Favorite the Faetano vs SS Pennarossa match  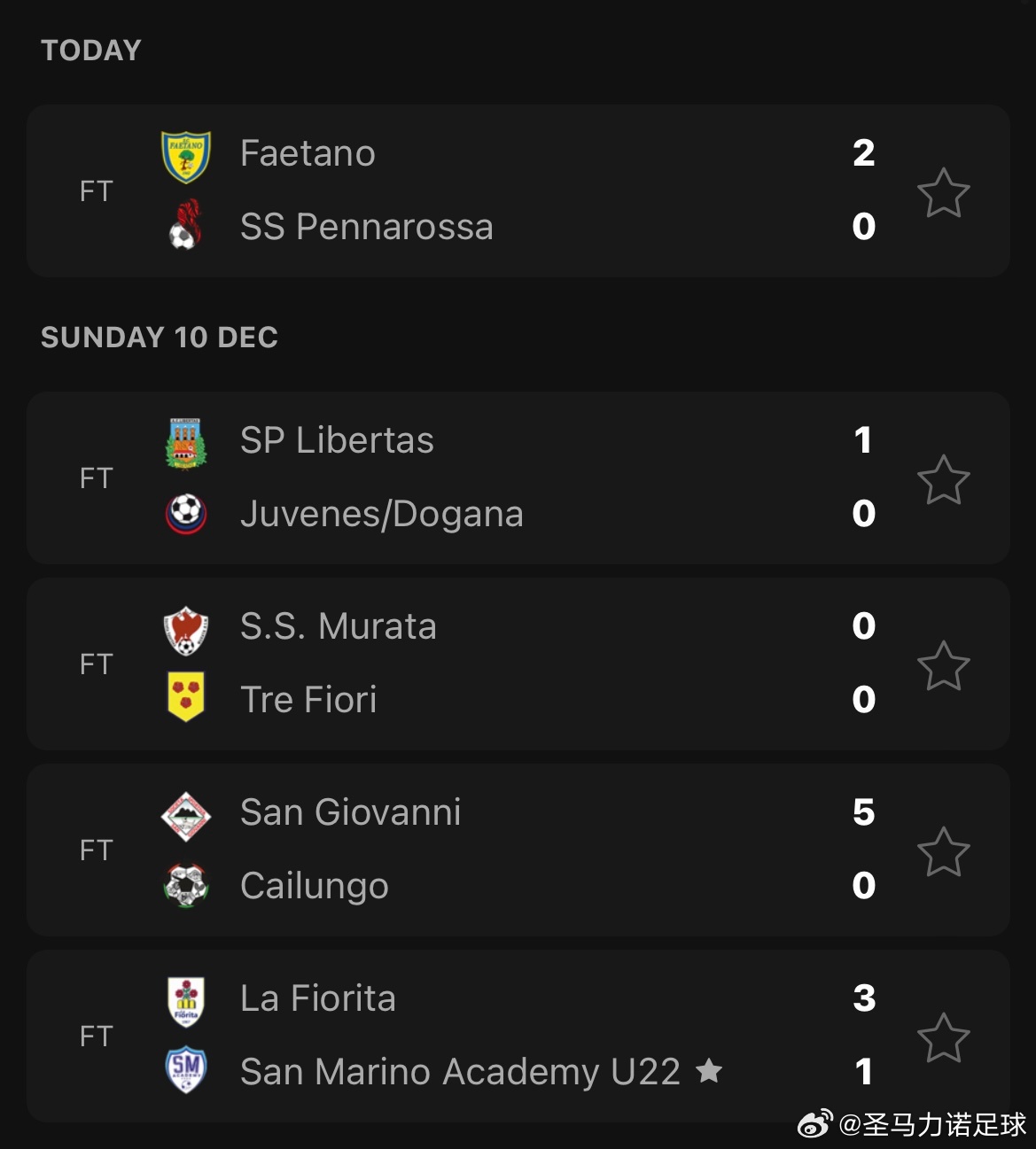pyautogui.click(x=943, y=192)
